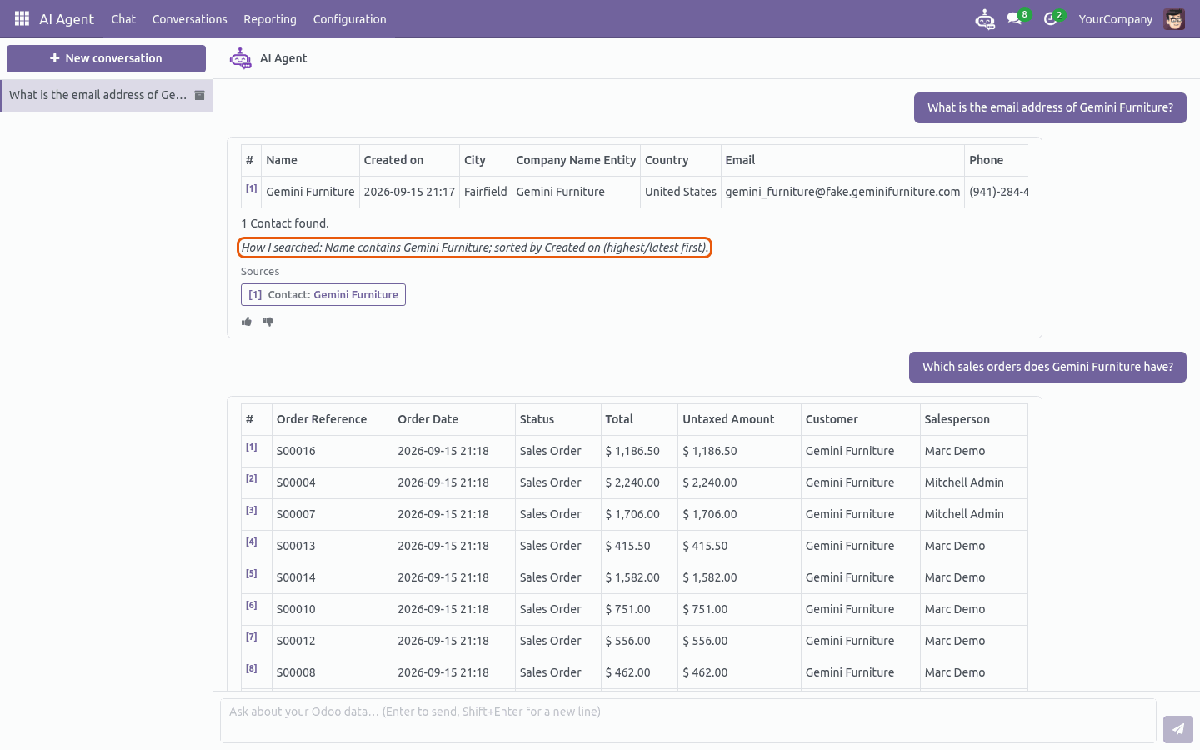
Task: Click reference [7] for order S00012
Action: click(251, 637)
